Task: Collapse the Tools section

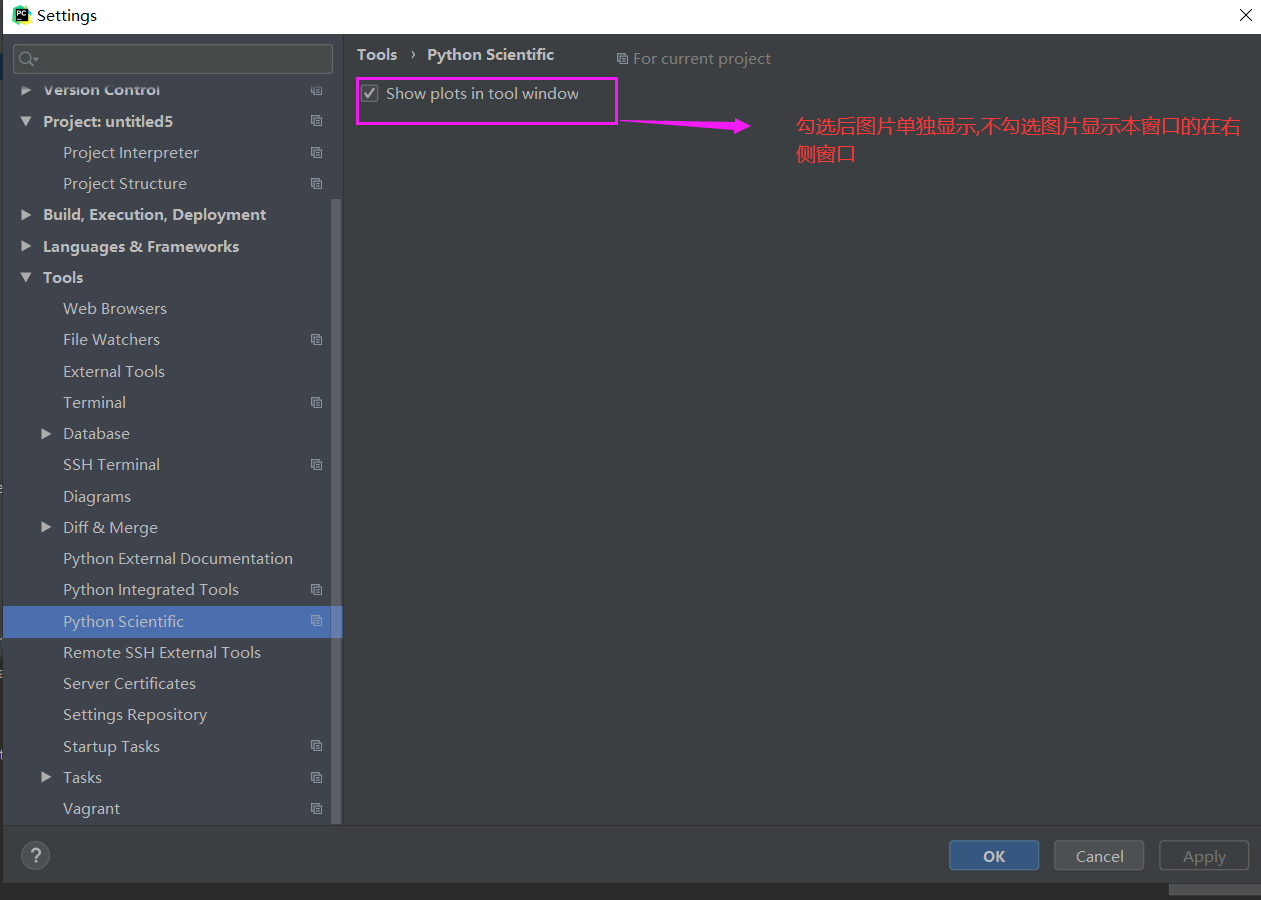Action: (x=25, y=277)
